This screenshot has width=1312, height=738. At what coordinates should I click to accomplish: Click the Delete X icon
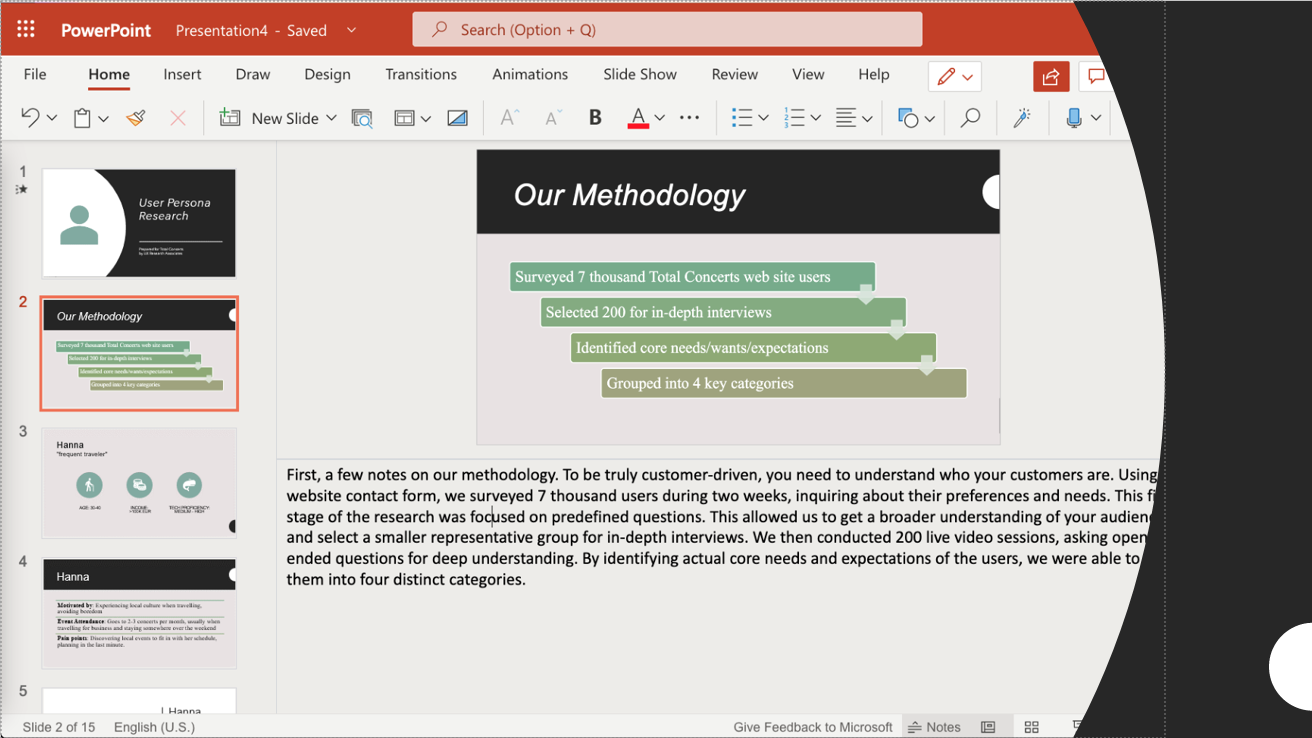click(x=178, y=118)
